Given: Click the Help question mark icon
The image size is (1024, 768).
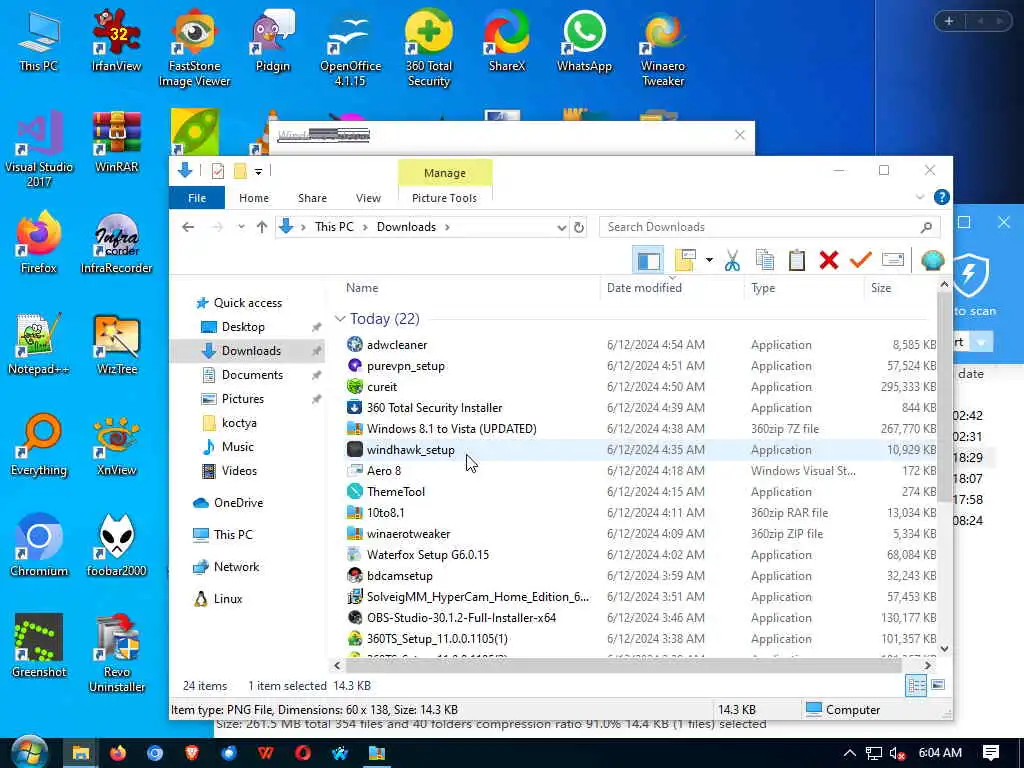Looking at the screenshot, I should click(x=941, y=197).
